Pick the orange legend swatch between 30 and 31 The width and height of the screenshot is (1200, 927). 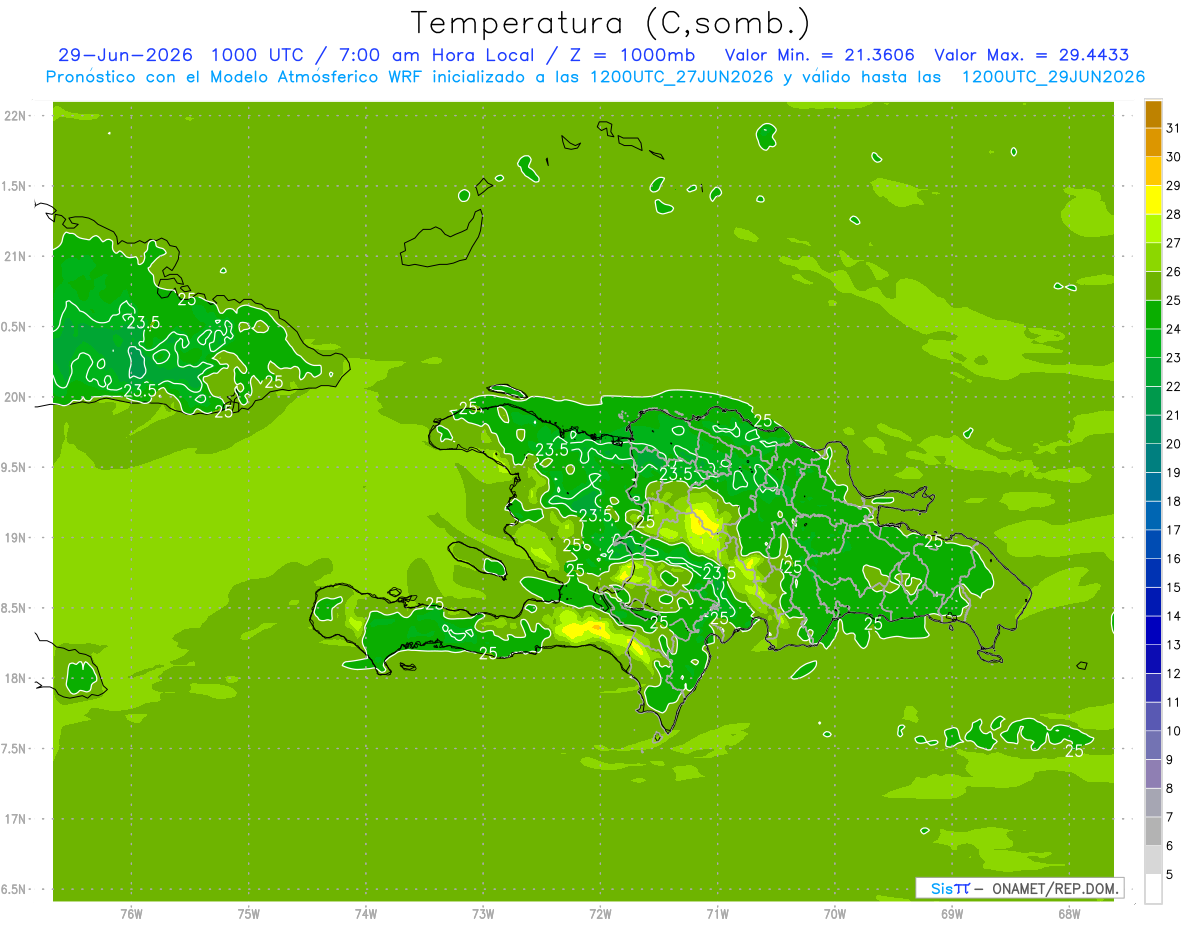click(x=1153, y=143)
